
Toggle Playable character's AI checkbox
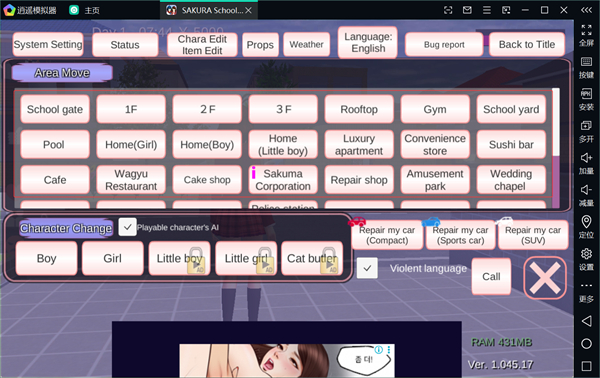coord(127,227)
